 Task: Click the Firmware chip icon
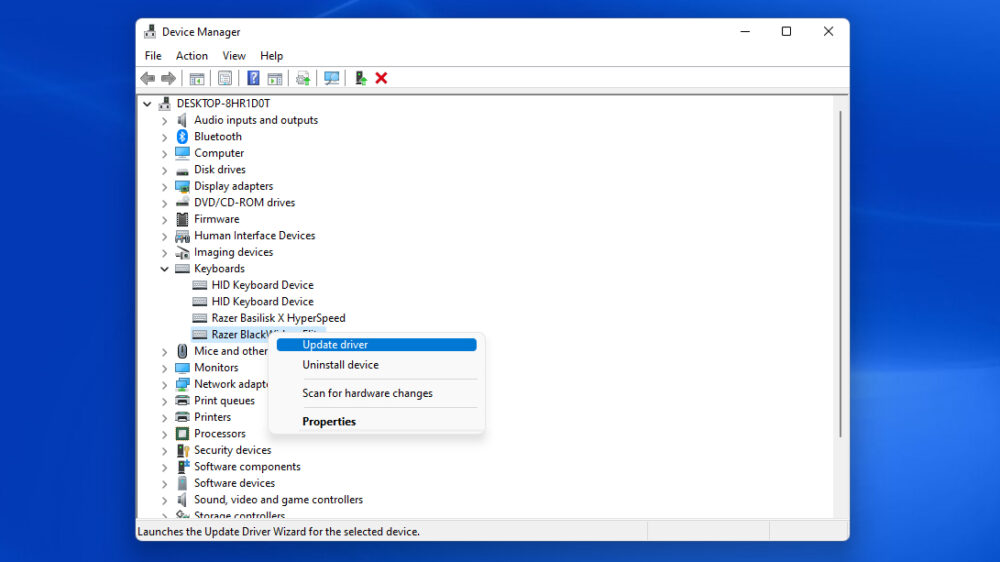pos(182,219)
